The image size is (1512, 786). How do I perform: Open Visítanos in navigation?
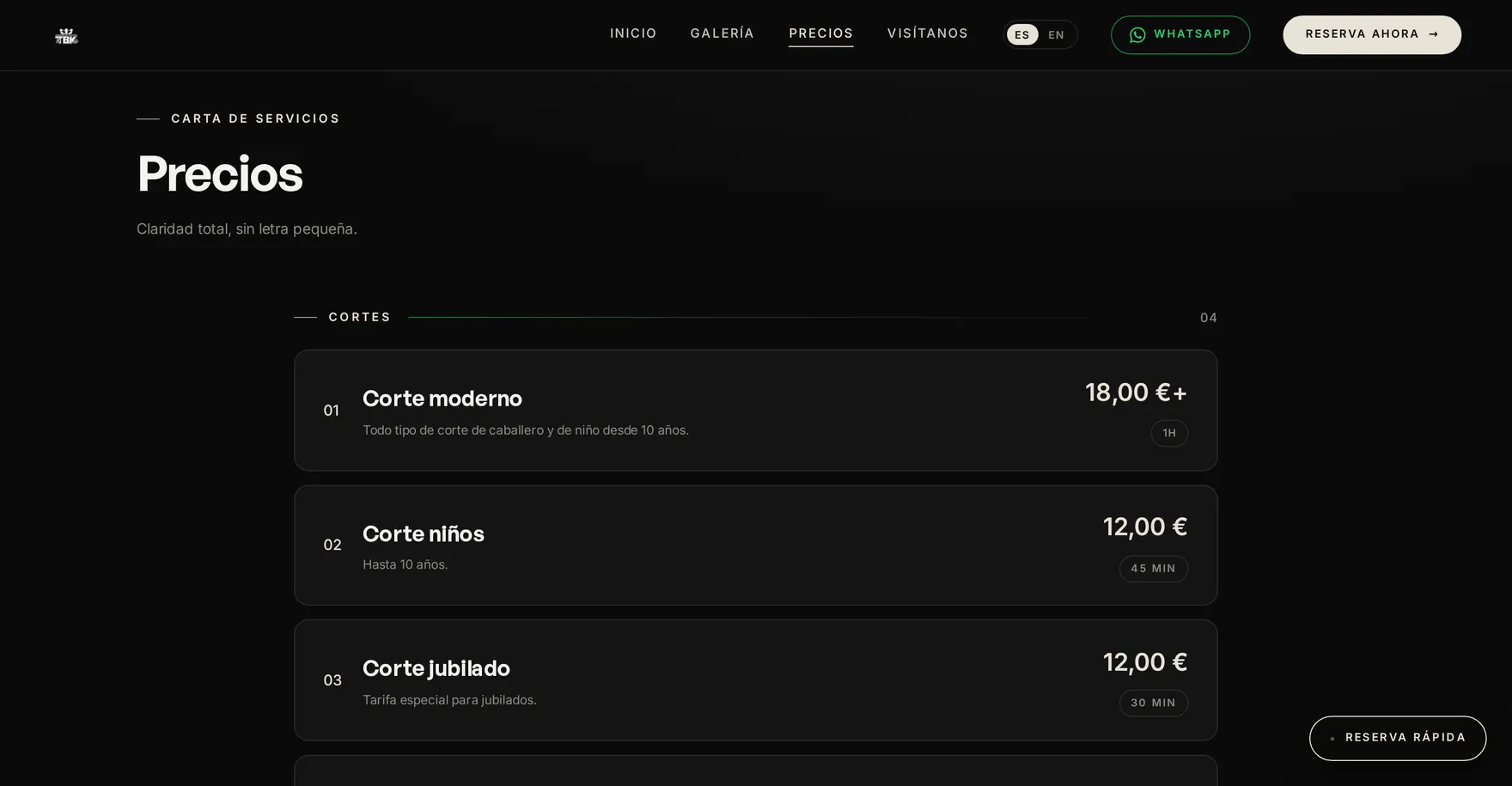tap(928, 34)
